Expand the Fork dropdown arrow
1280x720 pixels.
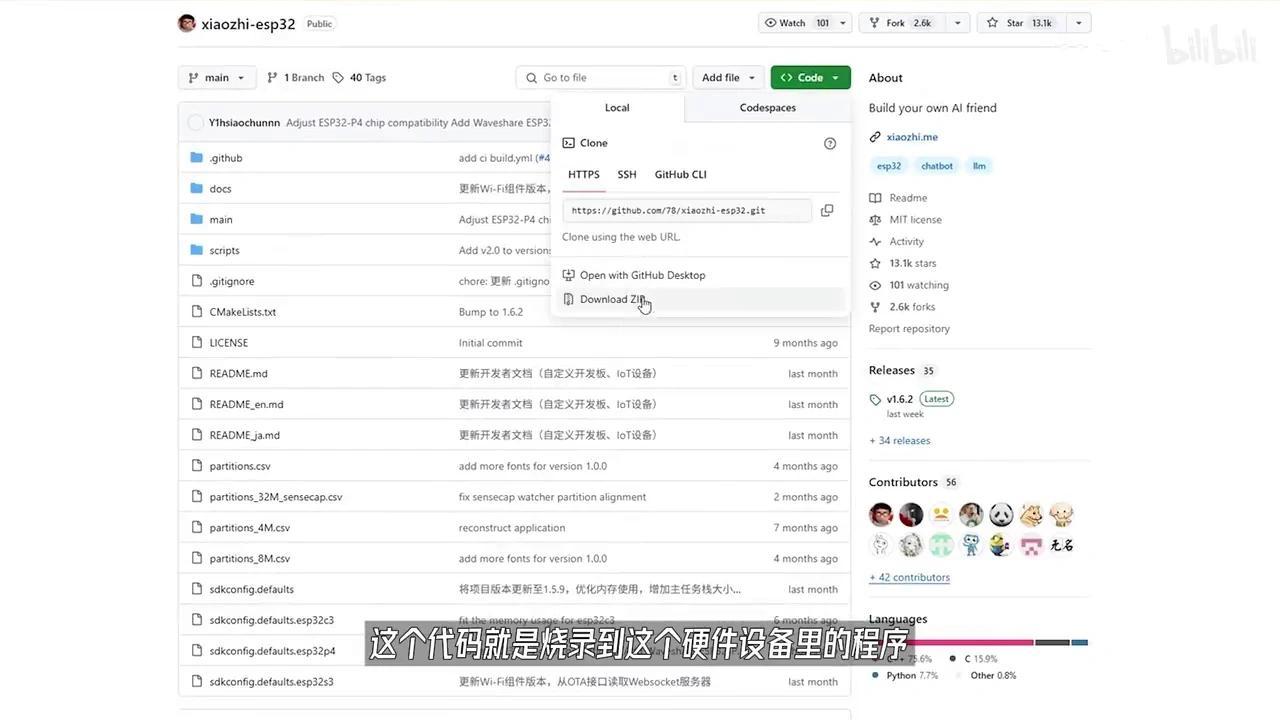click(957, 23)
